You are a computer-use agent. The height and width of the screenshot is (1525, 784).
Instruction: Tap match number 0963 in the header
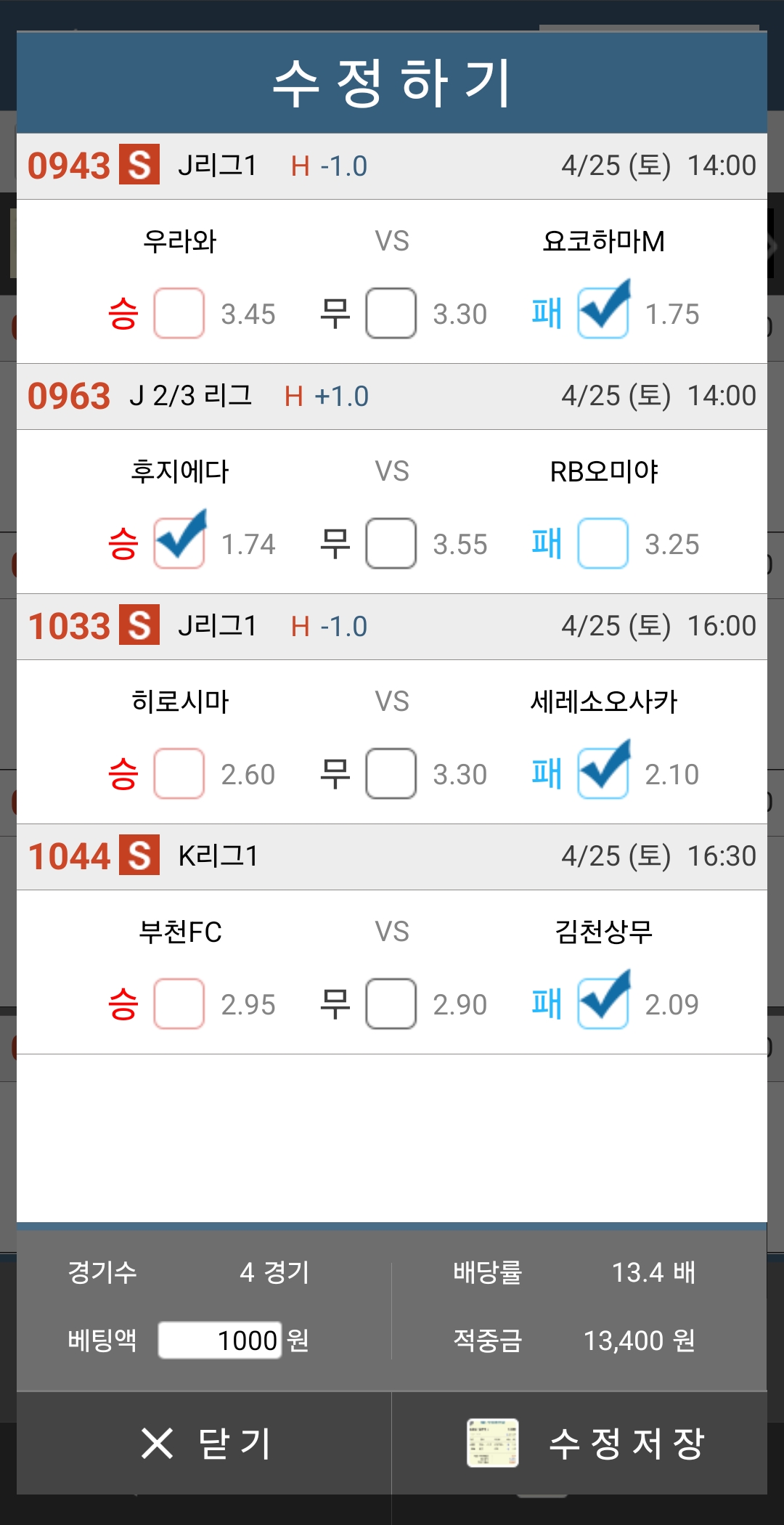69,396
